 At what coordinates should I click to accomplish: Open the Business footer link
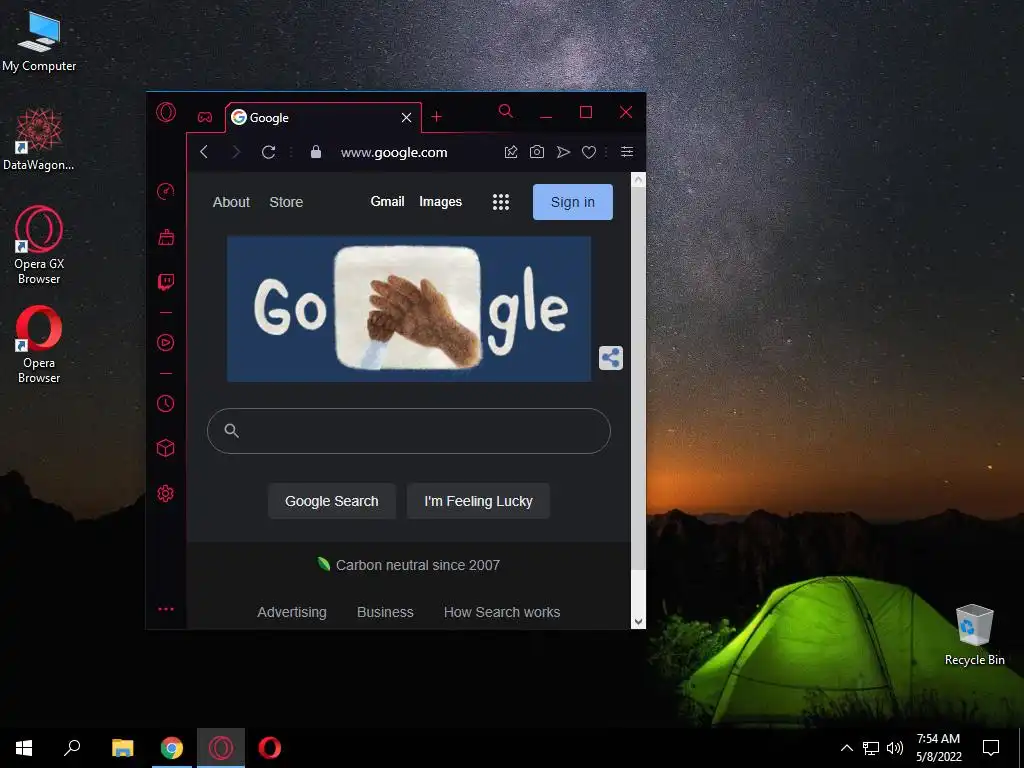(x=385, y=612)
